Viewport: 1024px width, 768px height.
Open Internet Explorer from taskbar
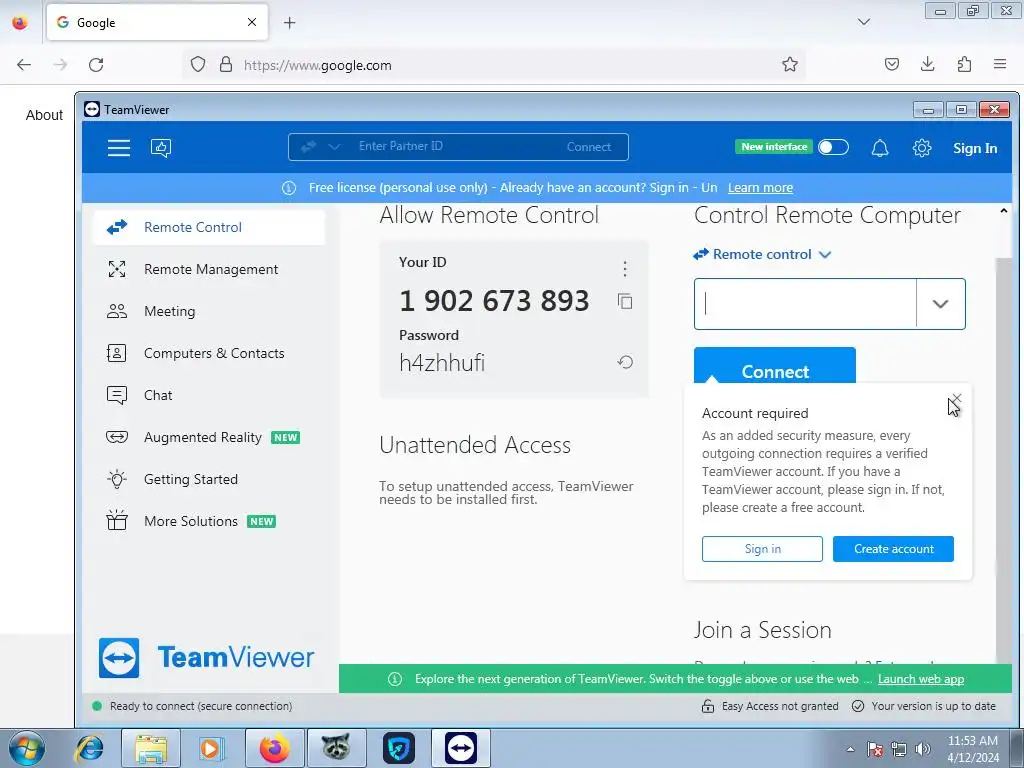click(x=89, y=748)
